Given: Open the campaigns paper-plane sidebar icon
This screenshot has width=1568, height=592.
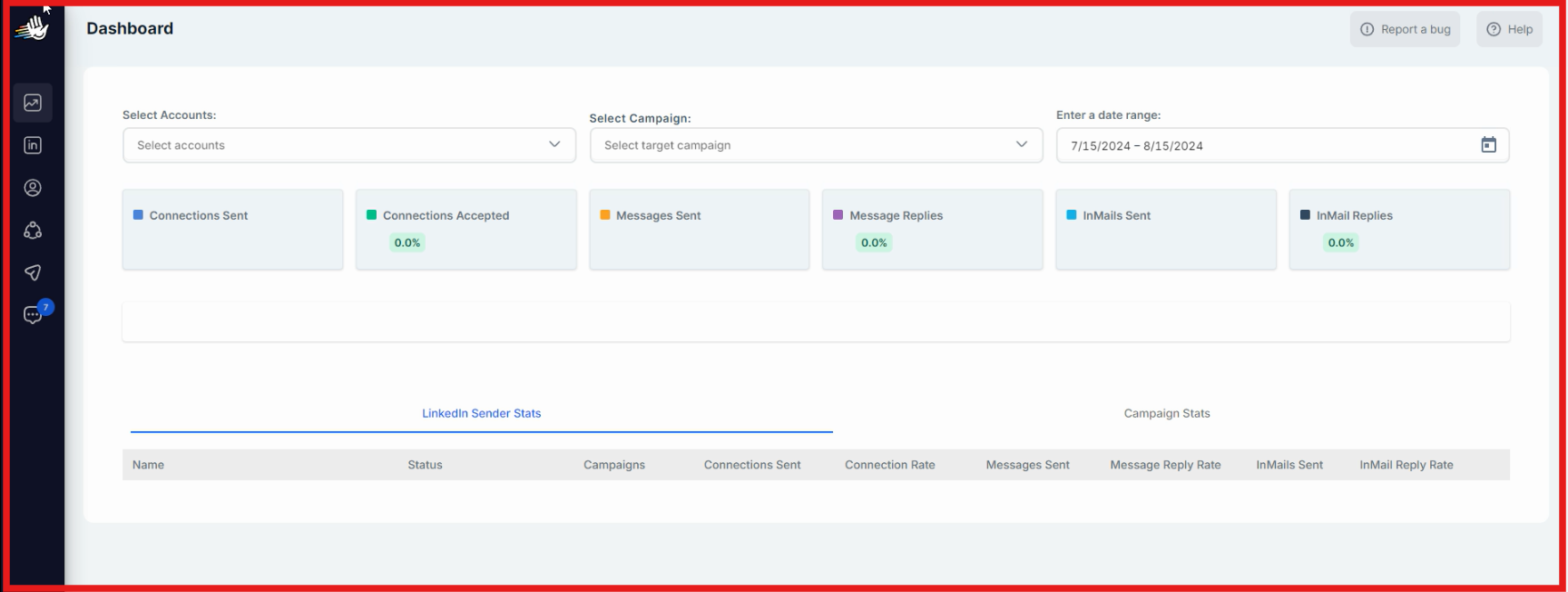Looking at the screenshot, I should click(33, 272).
